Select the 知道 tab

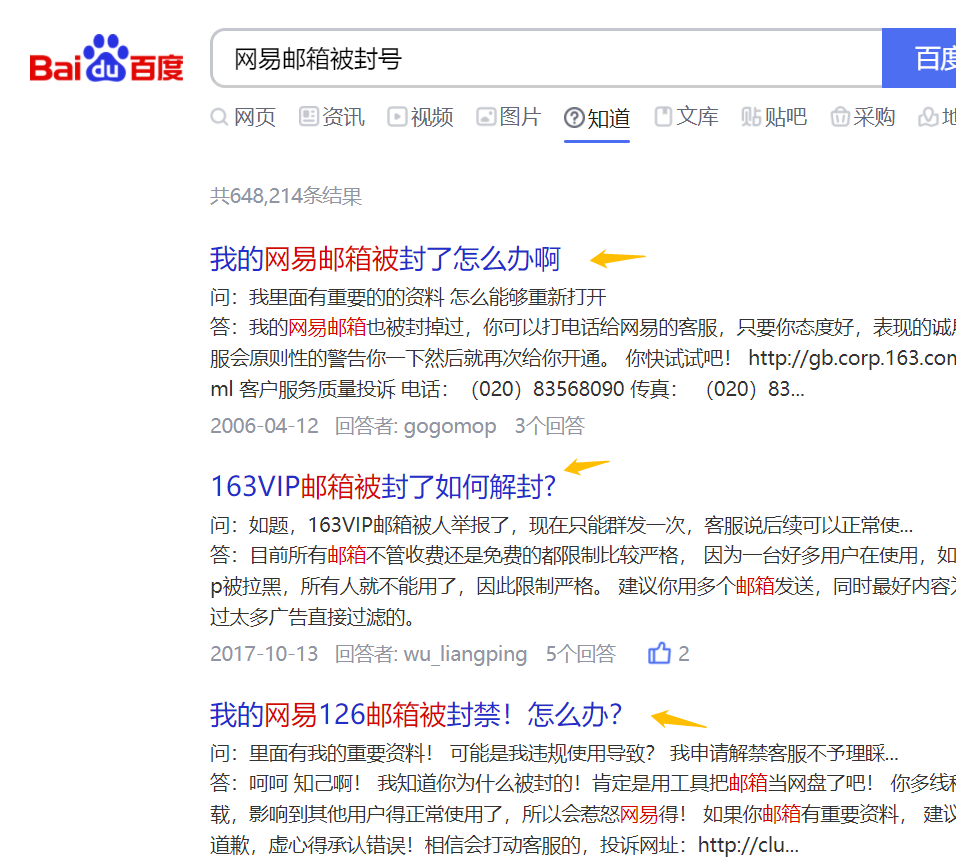tap(597, 118)
